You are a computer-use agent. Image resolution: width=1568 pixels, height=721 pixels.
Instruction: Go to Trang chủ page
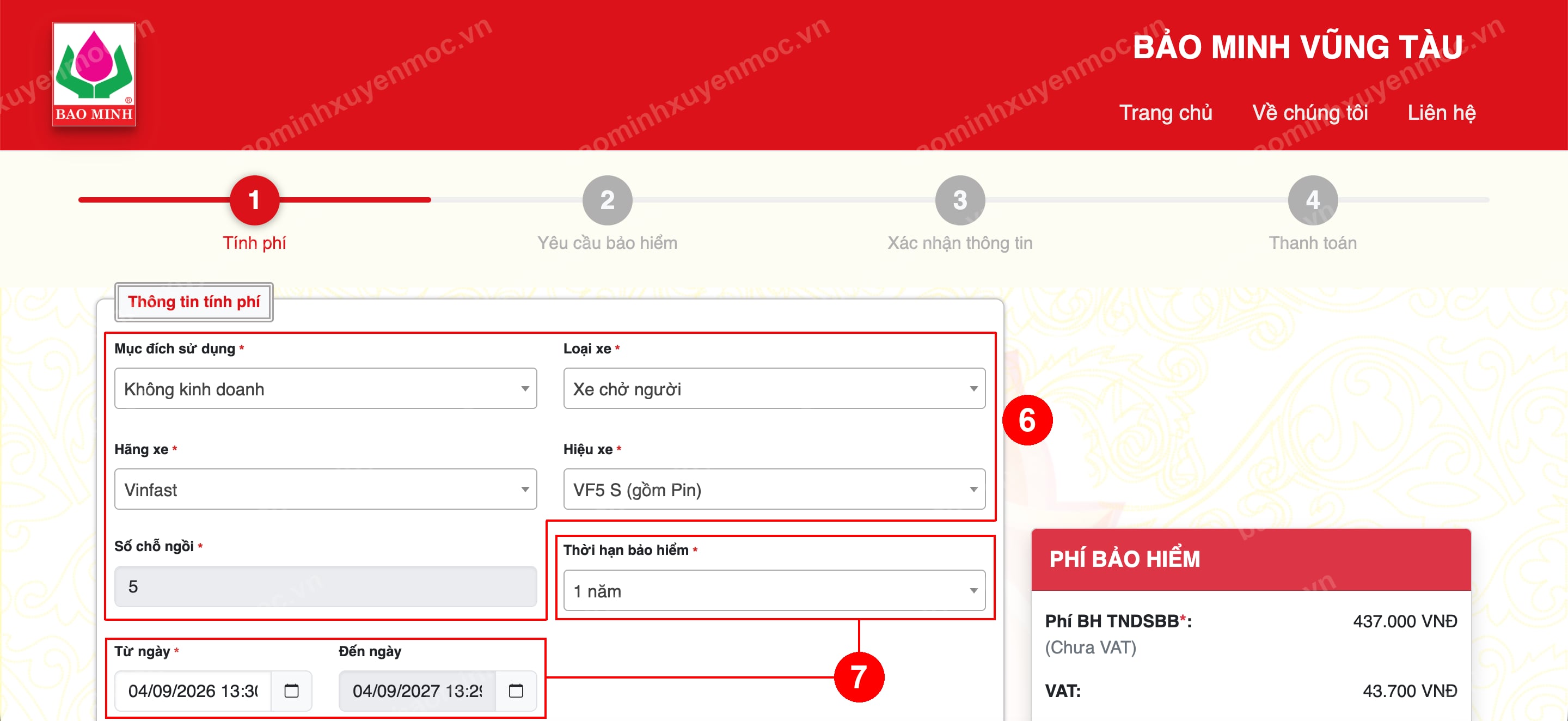1166,113
